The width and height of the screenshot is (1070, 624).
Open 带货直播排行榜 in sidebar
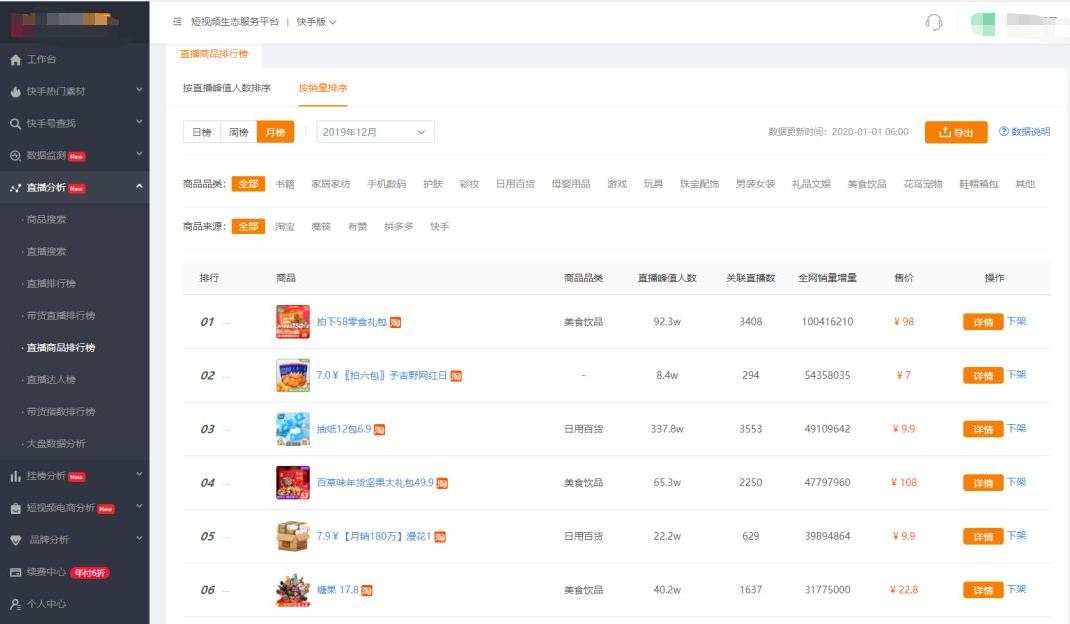pyautogui.click(x=61, y=316)
